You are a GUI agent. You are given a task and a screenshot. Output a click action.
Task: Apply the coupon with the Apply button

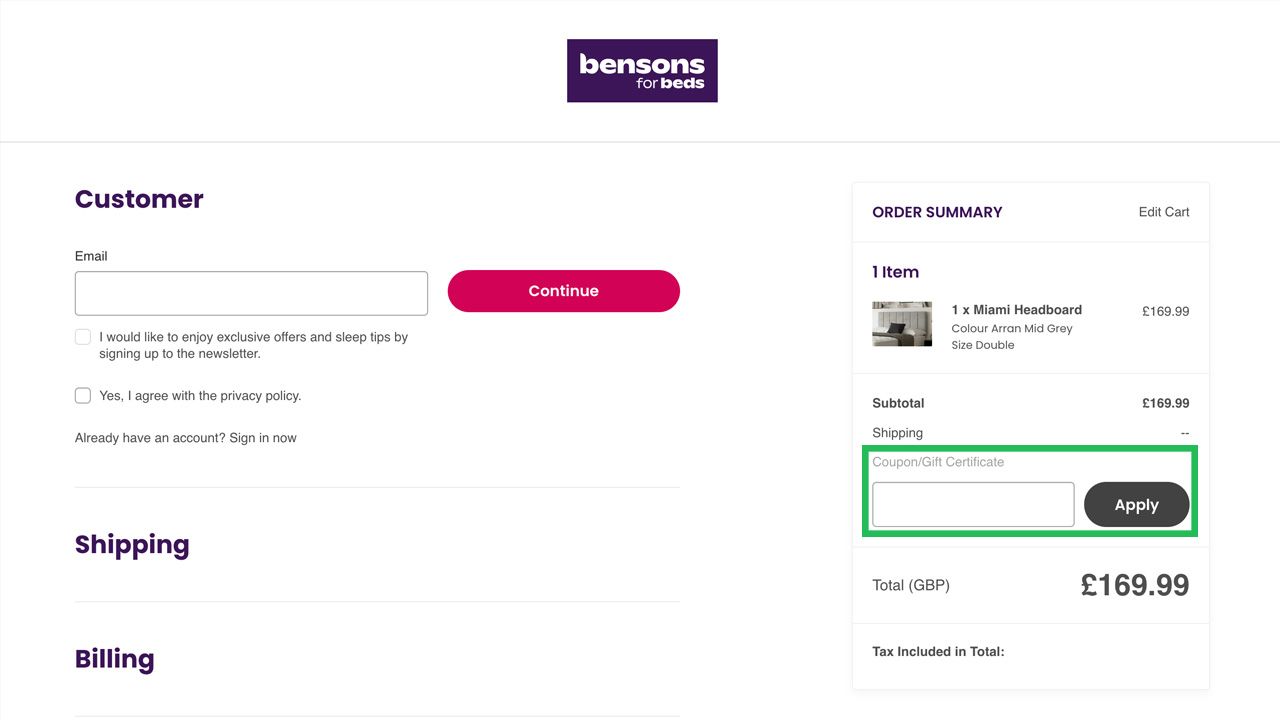tap(1136, 505)
